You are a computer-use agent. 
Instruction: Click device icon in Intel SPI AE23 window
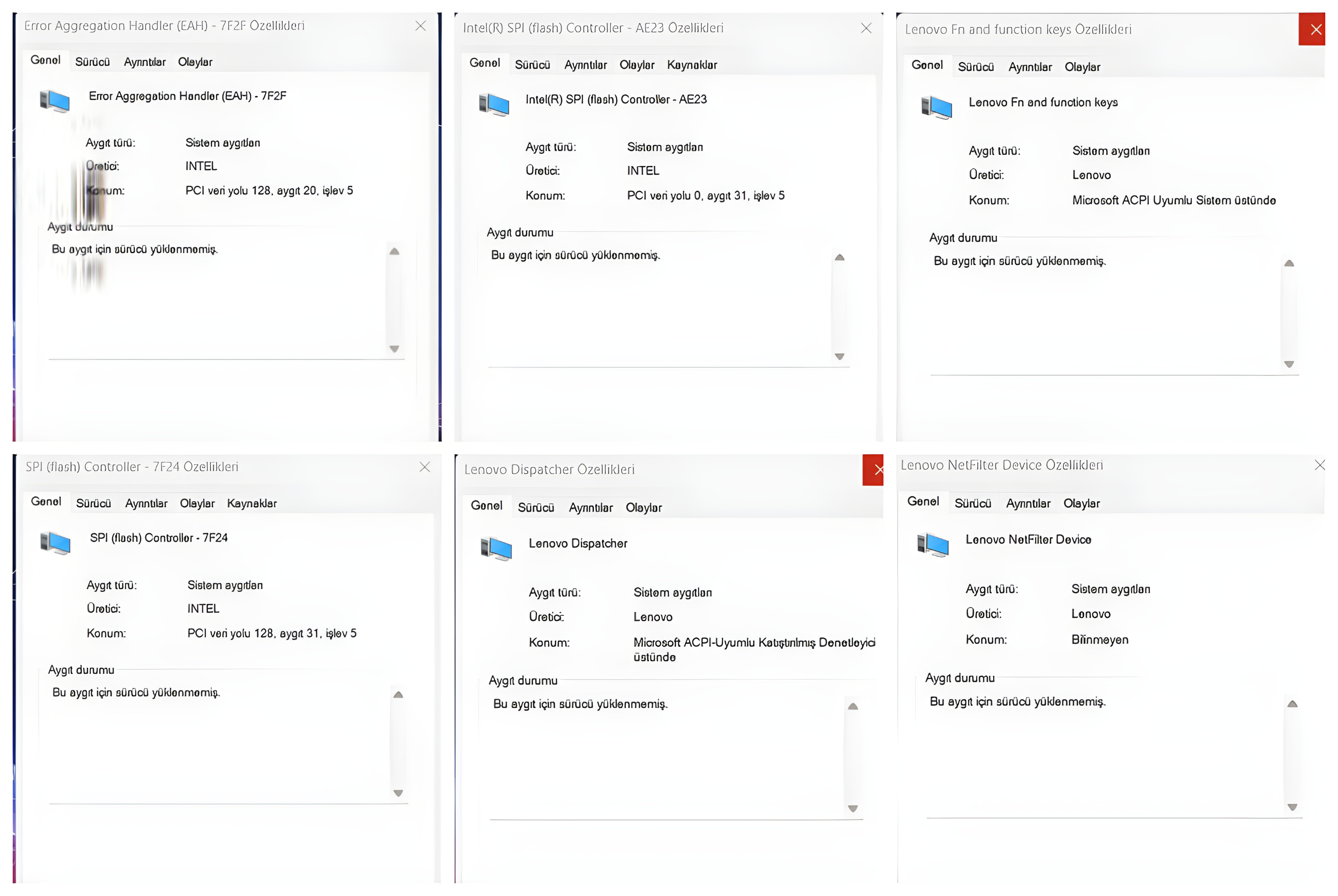click(494, 105)
